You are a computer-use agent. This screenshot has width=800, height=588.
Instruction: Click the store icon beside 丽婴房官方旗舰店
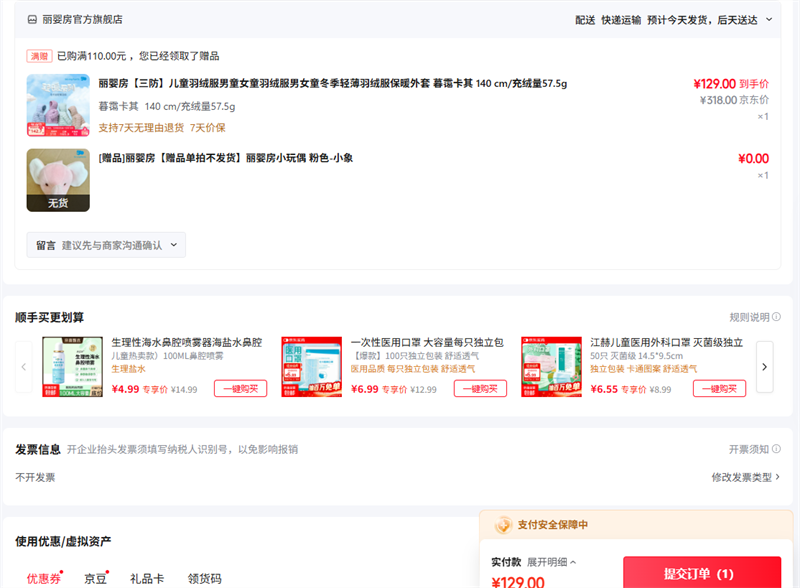point(33,19)
